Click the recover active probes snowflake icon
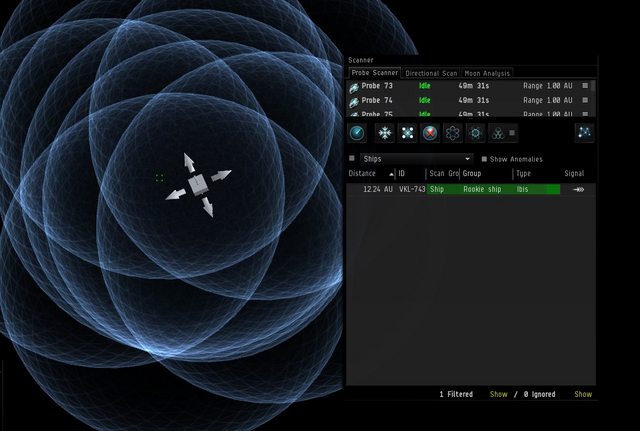Viewport: 640px width, 431px height. pyautogui.click(x=384, y=133)
